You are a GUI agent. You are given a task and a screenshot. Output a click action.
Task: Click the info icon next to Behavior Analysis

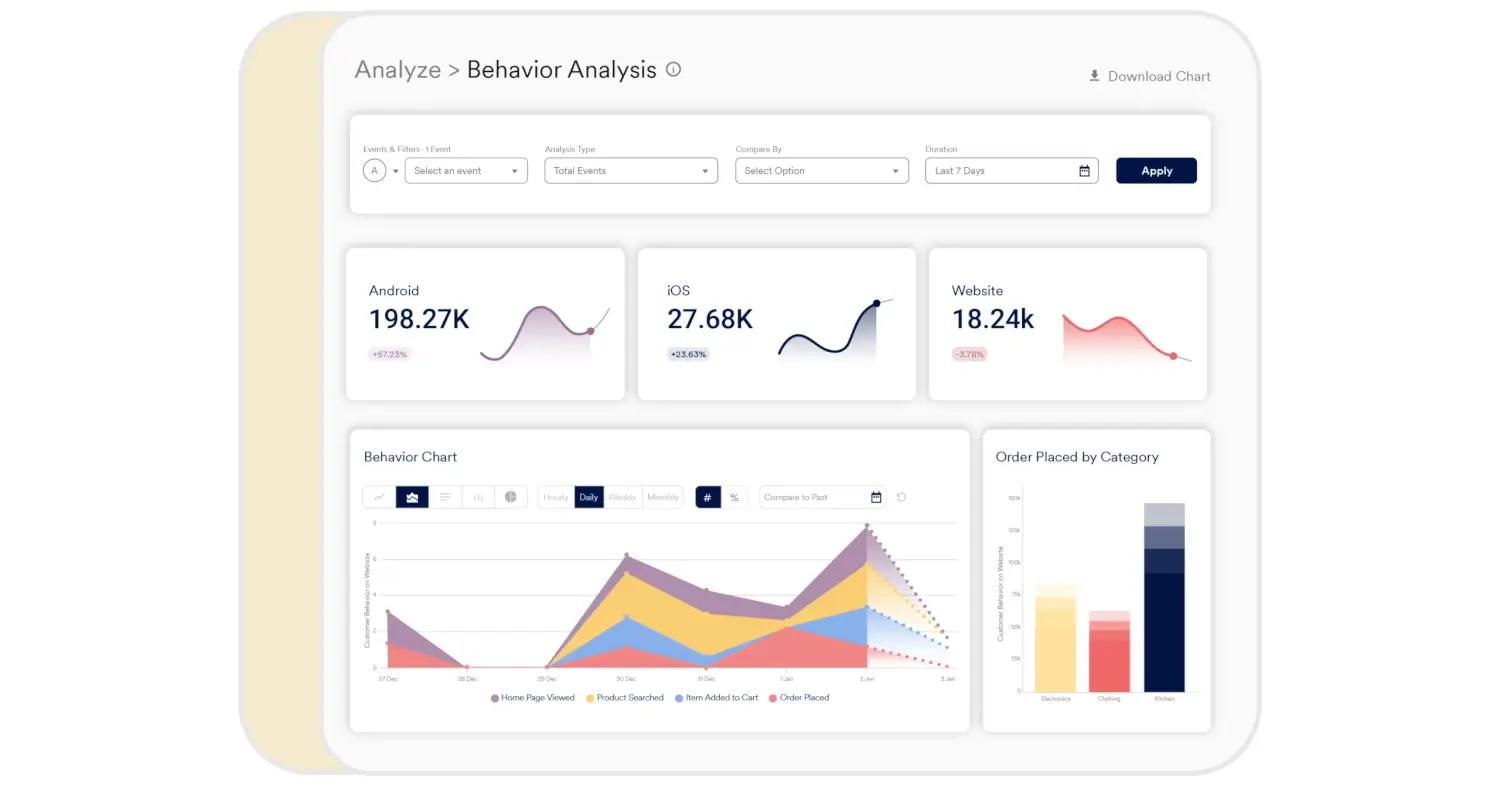tap(673, 70)
